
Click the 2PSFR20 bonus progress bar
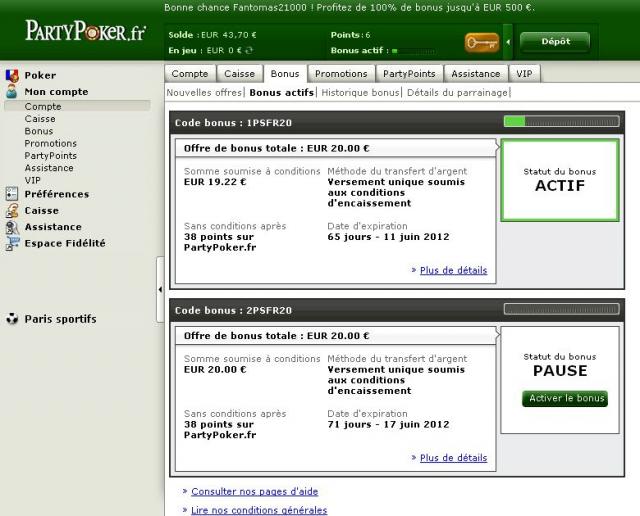(562, 309)
